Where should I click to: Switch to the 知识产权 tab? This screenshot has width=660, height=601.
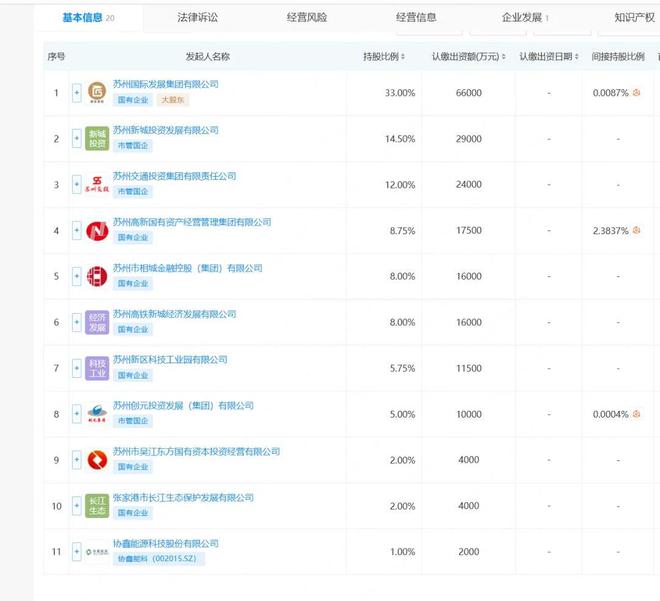(634, 18)
